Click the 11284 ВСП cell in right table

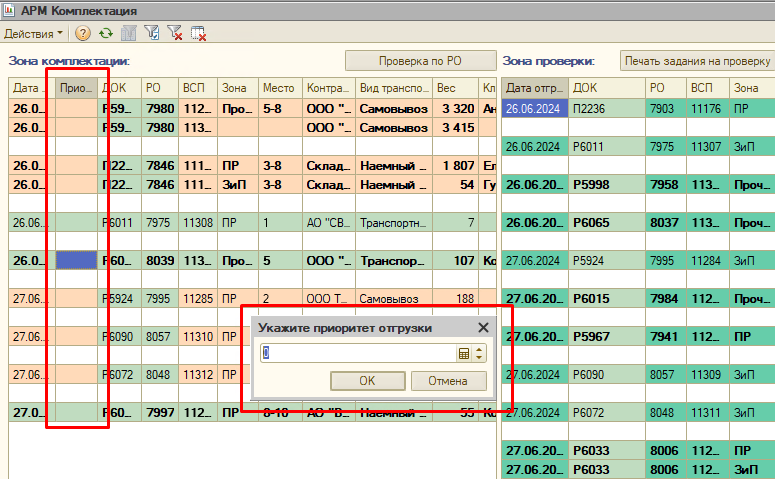(707, 261)
